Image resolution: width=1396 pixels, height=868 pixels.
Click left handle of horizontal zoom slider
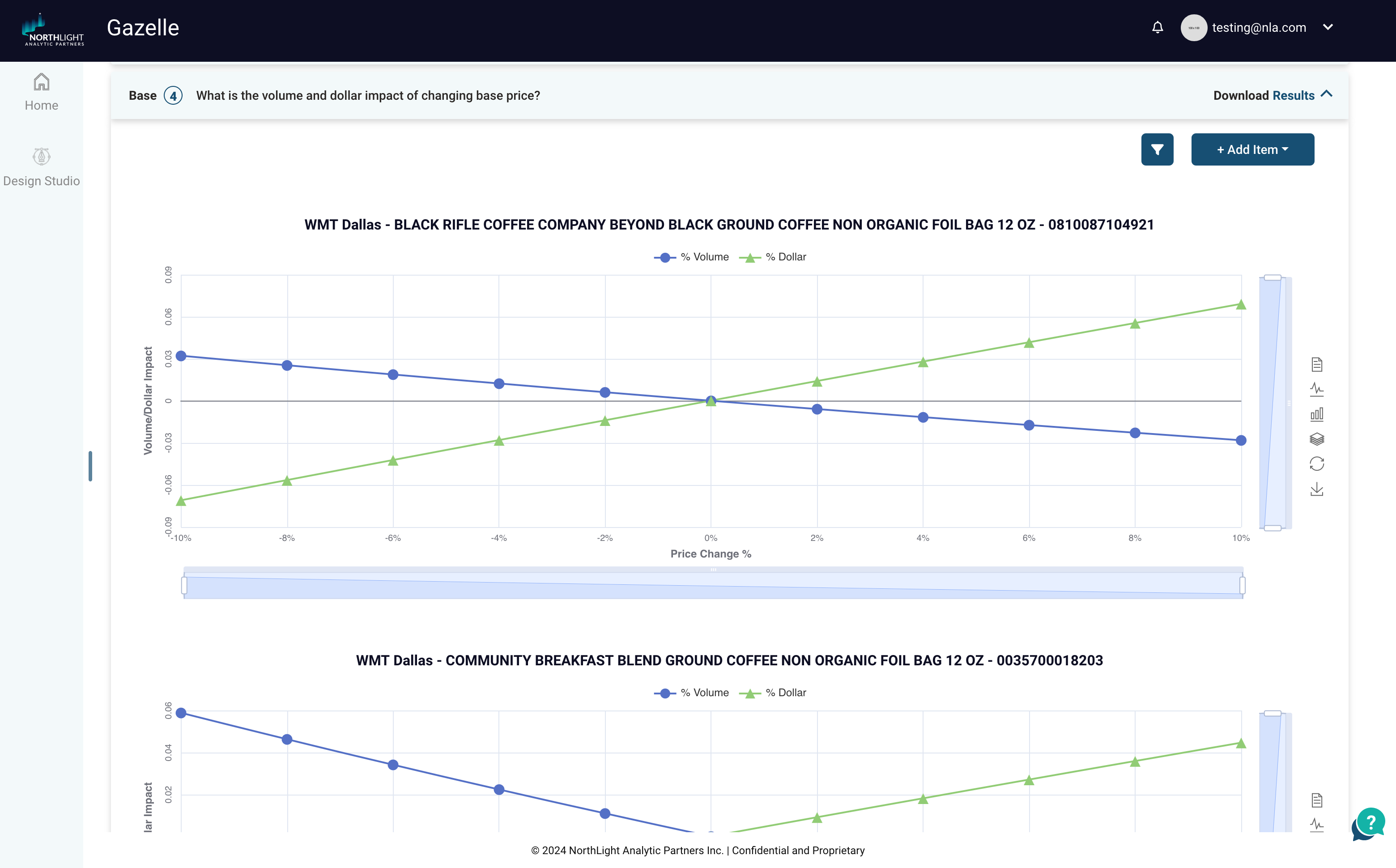tap(184, 586)
